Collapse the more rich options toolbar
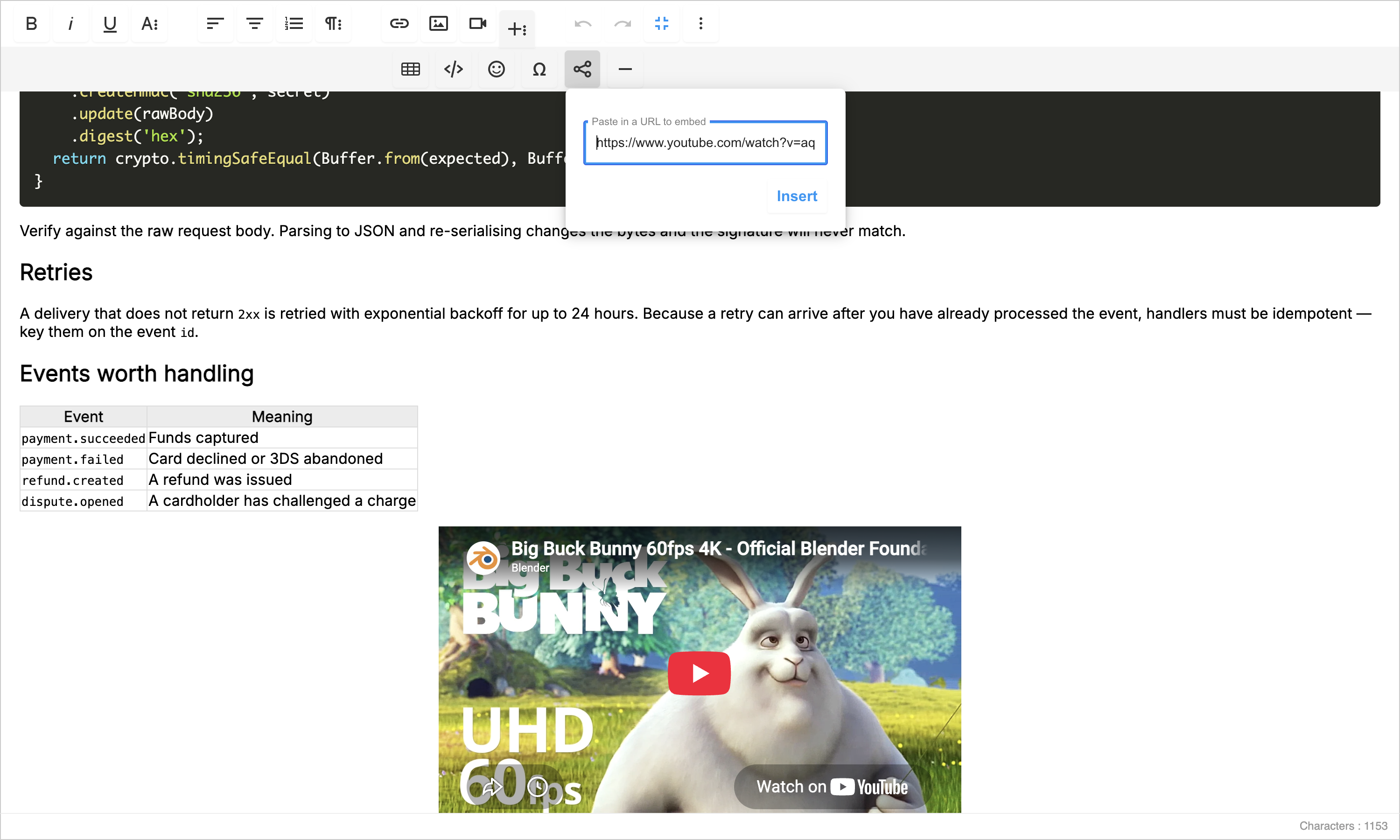This screenshot has width=1400, height=840. pyautogui.click(x=517, y=28)
